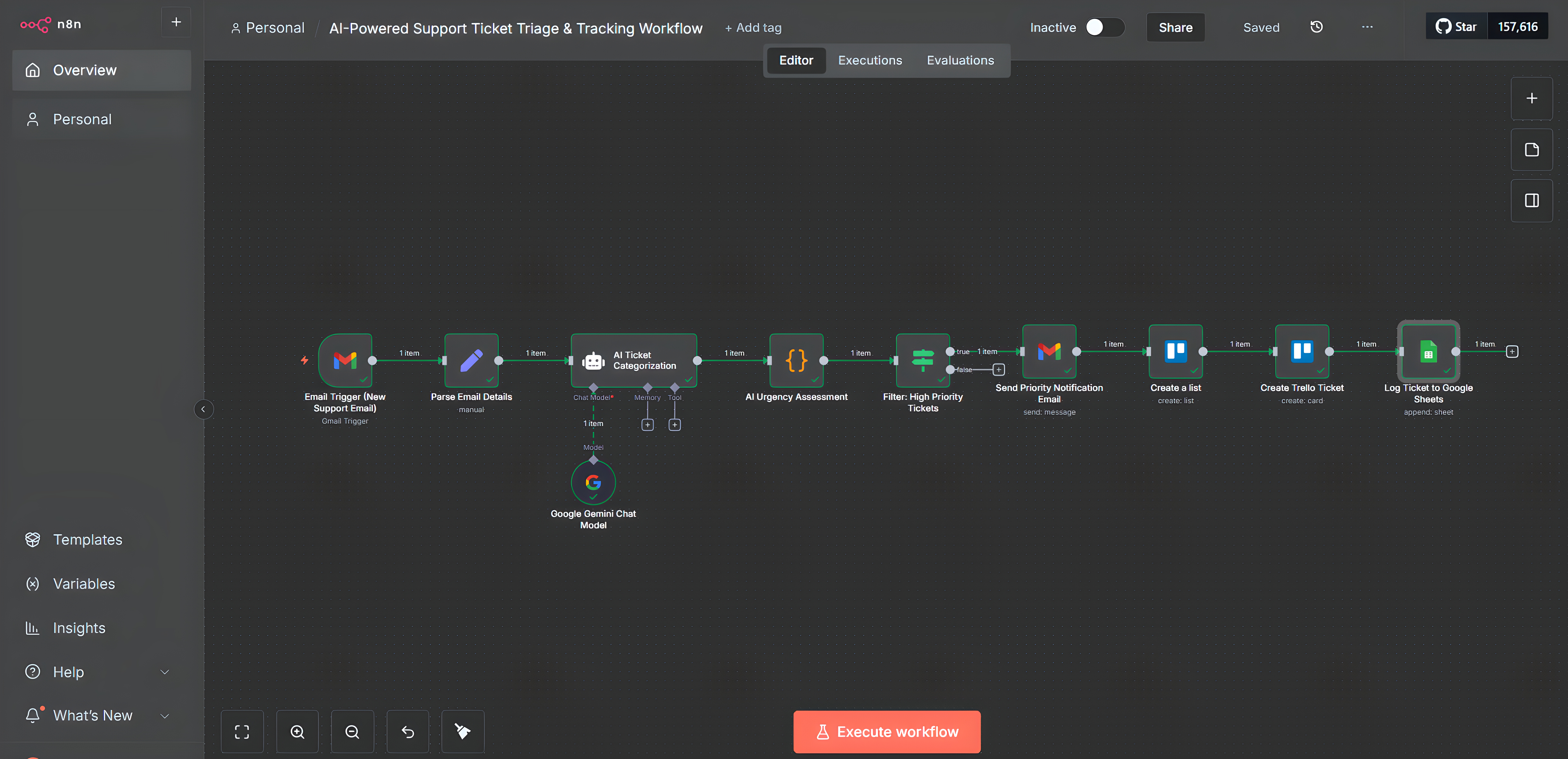The height and width of the screenshot is (759, 1568).
Task: Open Insights in the sidebar
Action: pos(79,628)
